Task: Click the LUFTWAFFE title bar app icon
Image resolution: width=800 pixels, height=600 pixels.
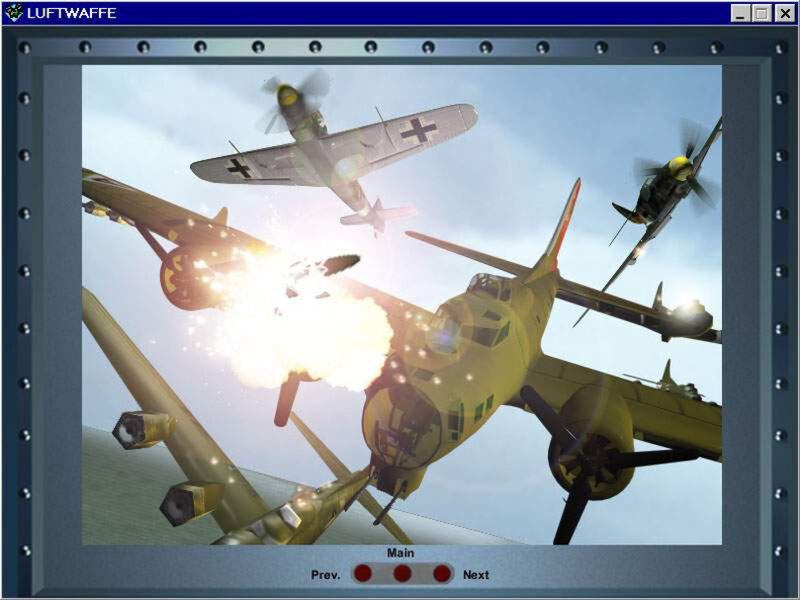Action: coord(14,13)
